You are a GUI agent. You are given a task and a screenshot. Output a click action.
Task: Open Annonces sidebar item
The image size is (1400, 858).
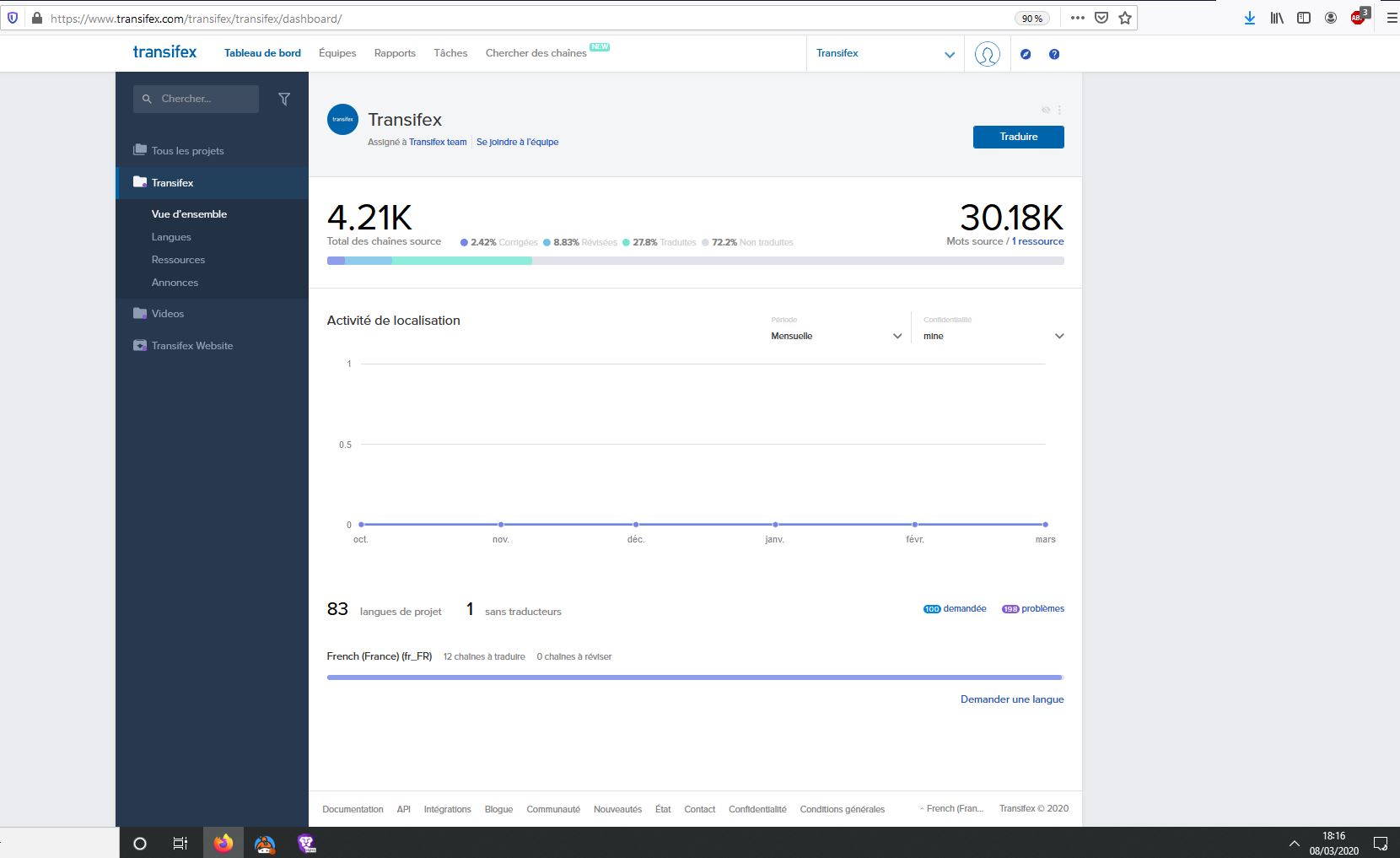point(175,283)
